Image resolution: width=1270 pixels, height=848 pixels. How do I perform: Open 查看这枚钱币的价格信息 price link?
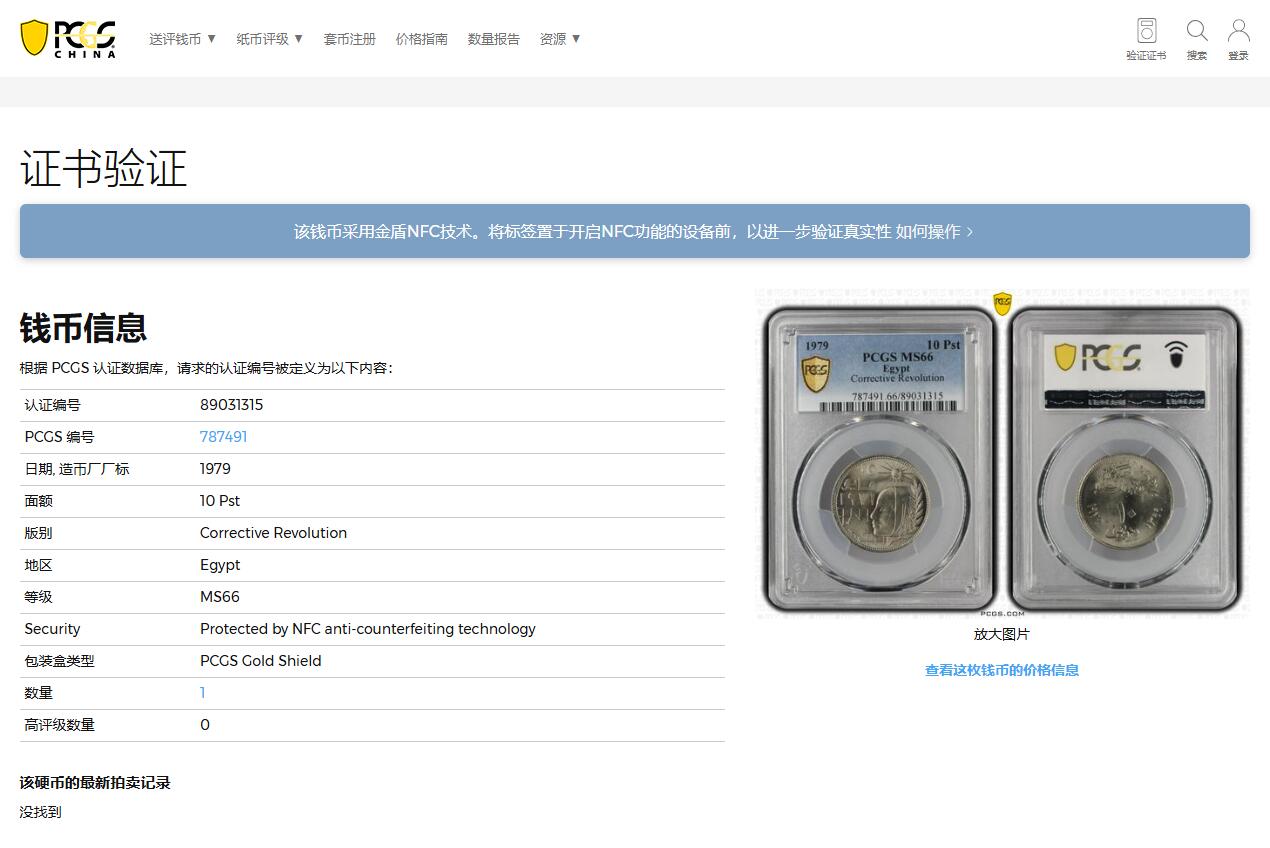coord(1002,670)
